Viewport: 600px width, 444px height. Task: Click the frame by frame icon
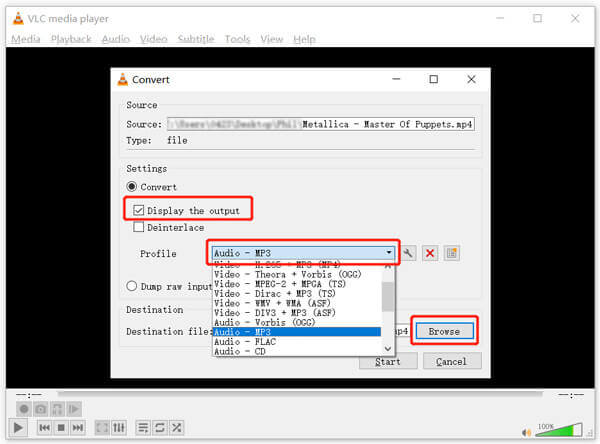click(x=74, y=409)
